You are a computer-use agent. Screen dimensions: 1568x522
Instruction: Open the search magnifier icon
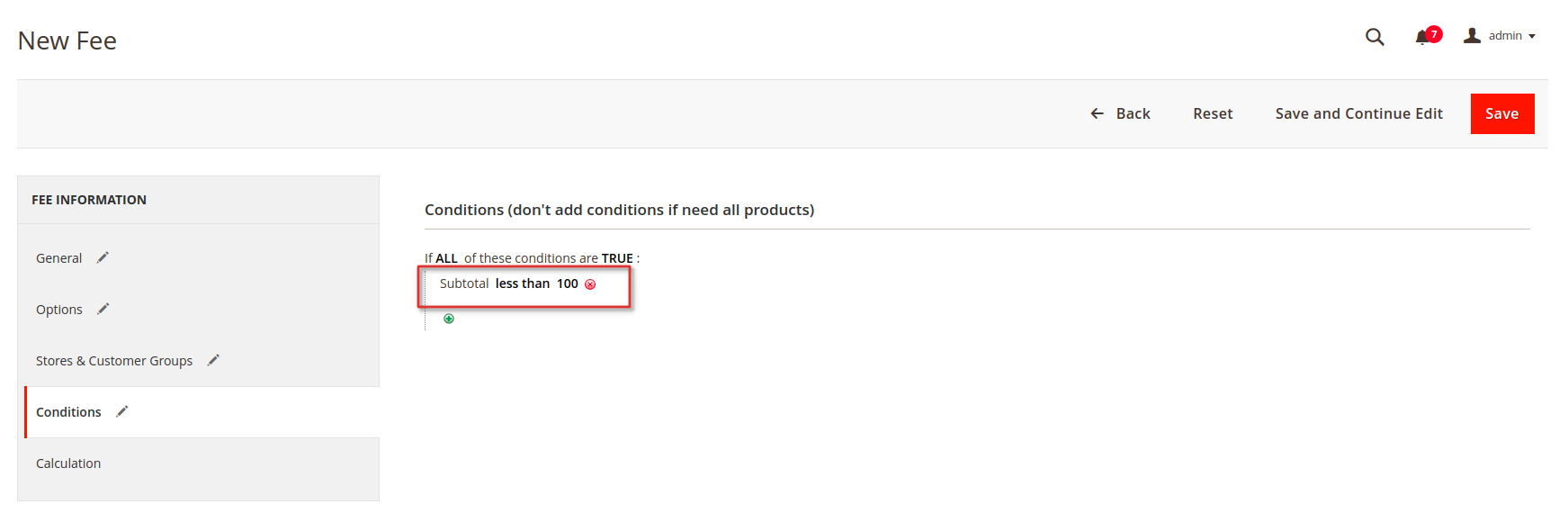(1375, 37)
